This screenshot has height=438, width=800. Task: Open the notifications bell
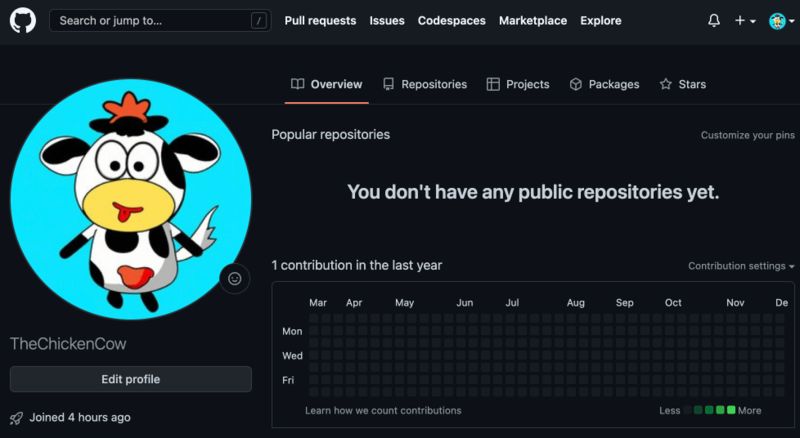point(714,21)
